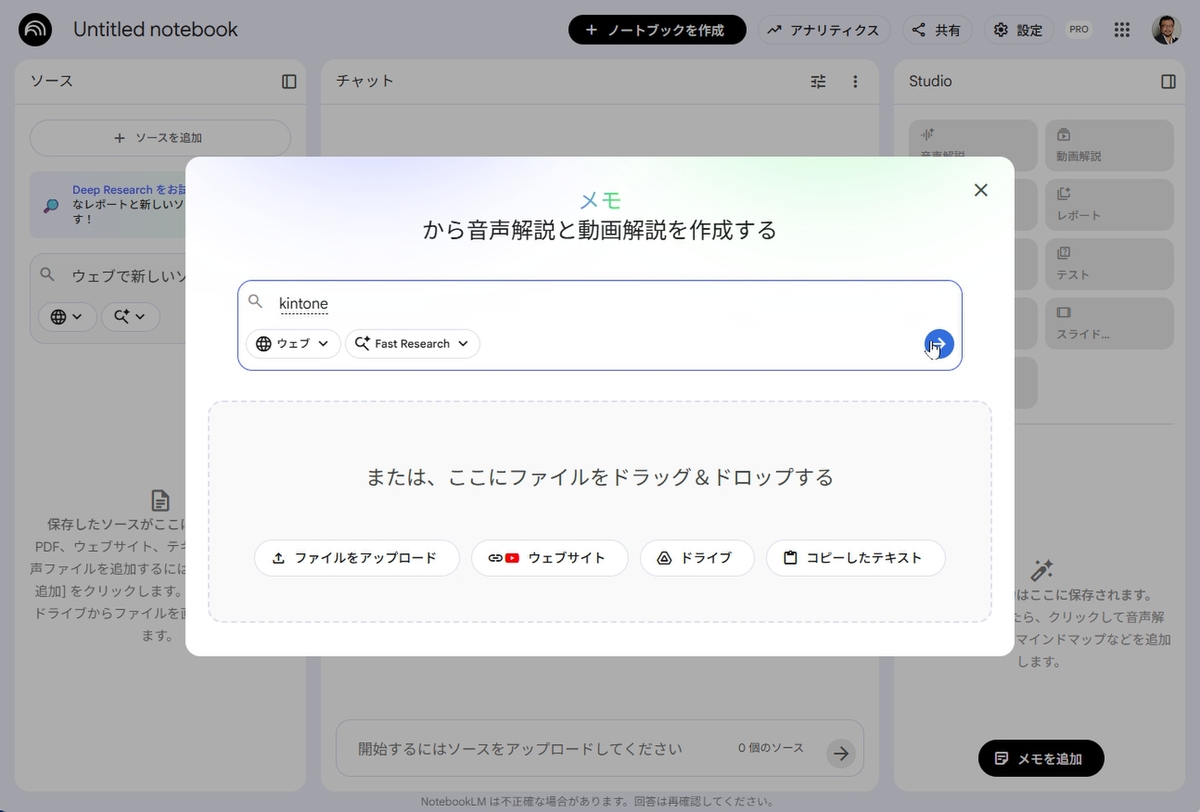Collapse the ソース panel with its panel icon

pyautogui.click(x=289, y=81)
